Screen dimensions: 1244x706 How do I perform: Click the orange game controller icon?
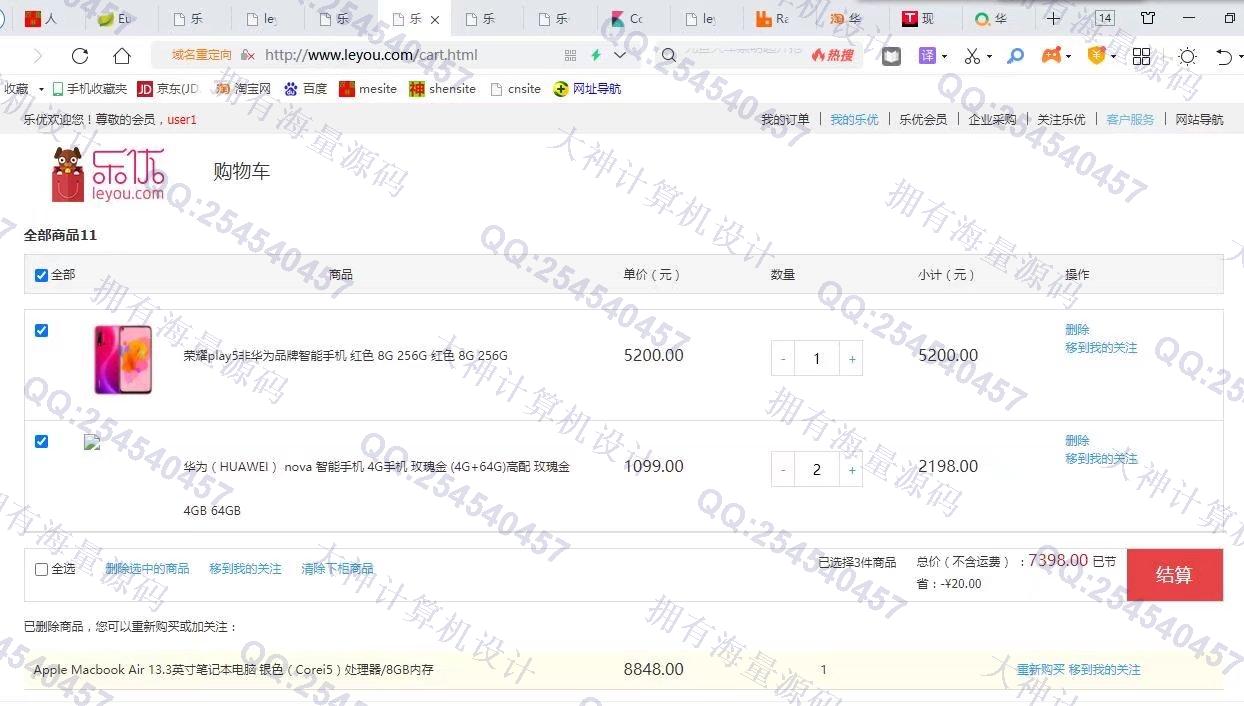pyautogui.click(x=1051, y=56)
